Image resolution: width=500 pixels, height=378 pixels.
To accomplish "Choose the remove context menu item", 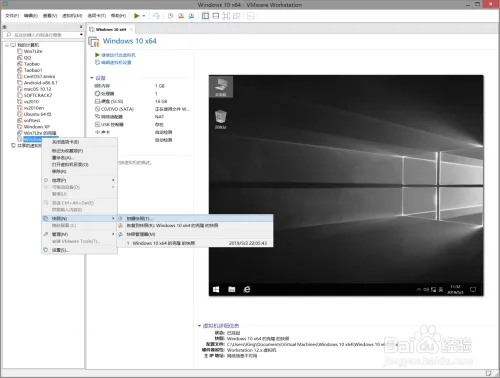I will [79, 171].
